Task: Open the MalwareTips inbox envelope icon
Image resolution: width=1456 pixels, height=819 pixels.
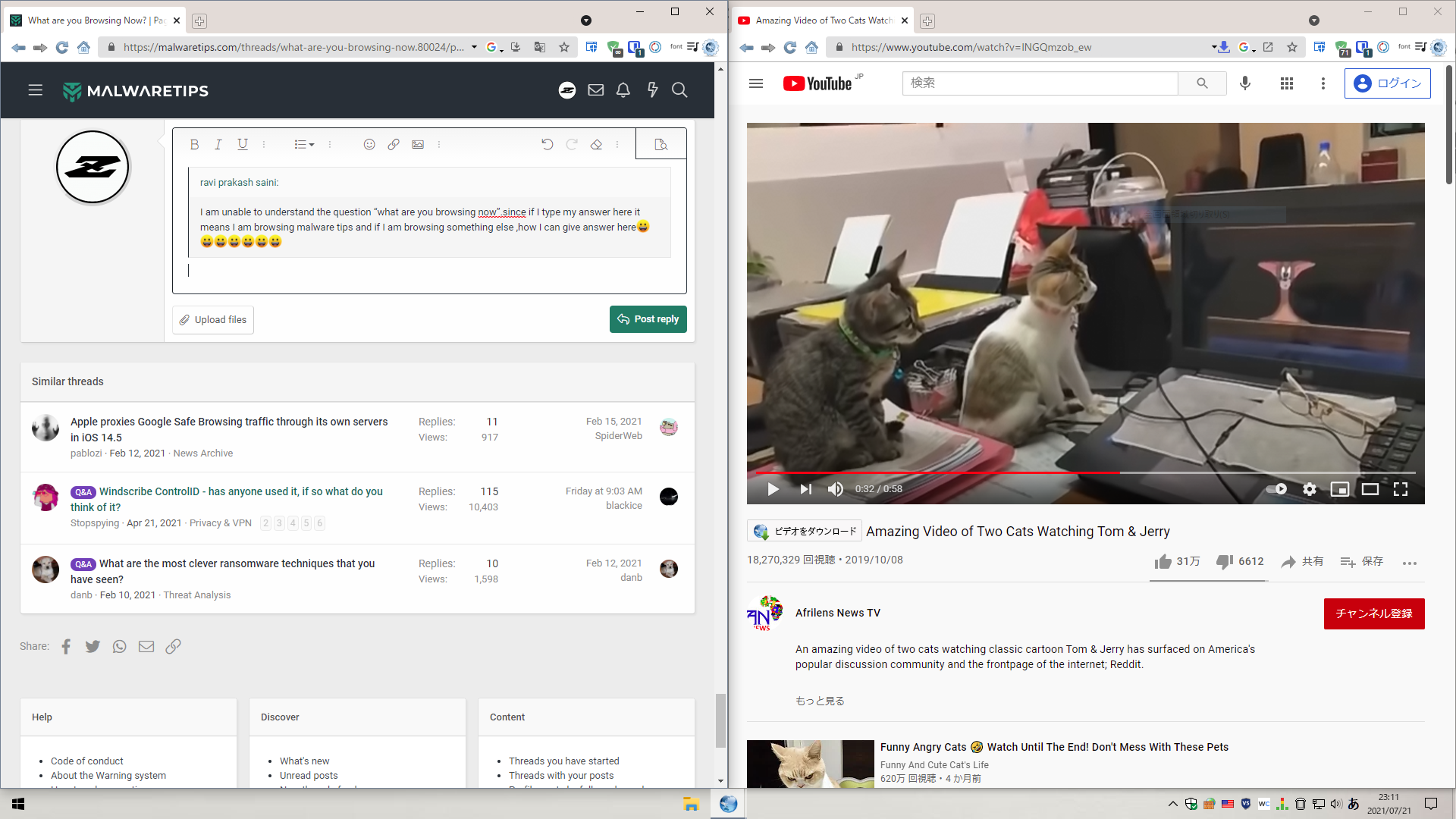Action: coord(596,90)
